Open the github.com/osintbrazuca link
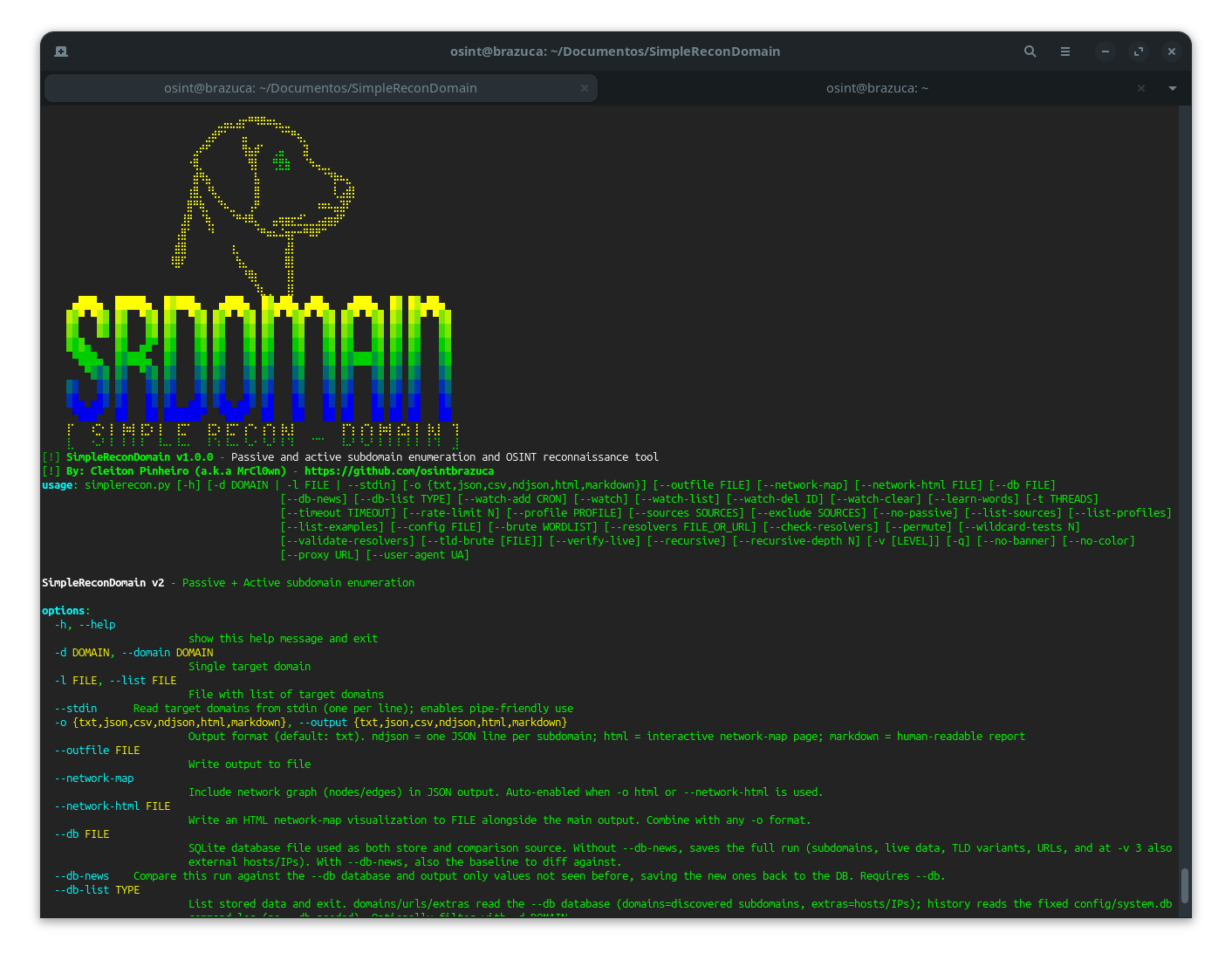Screen dimensions: 1232x967 [x=399, y=471]
